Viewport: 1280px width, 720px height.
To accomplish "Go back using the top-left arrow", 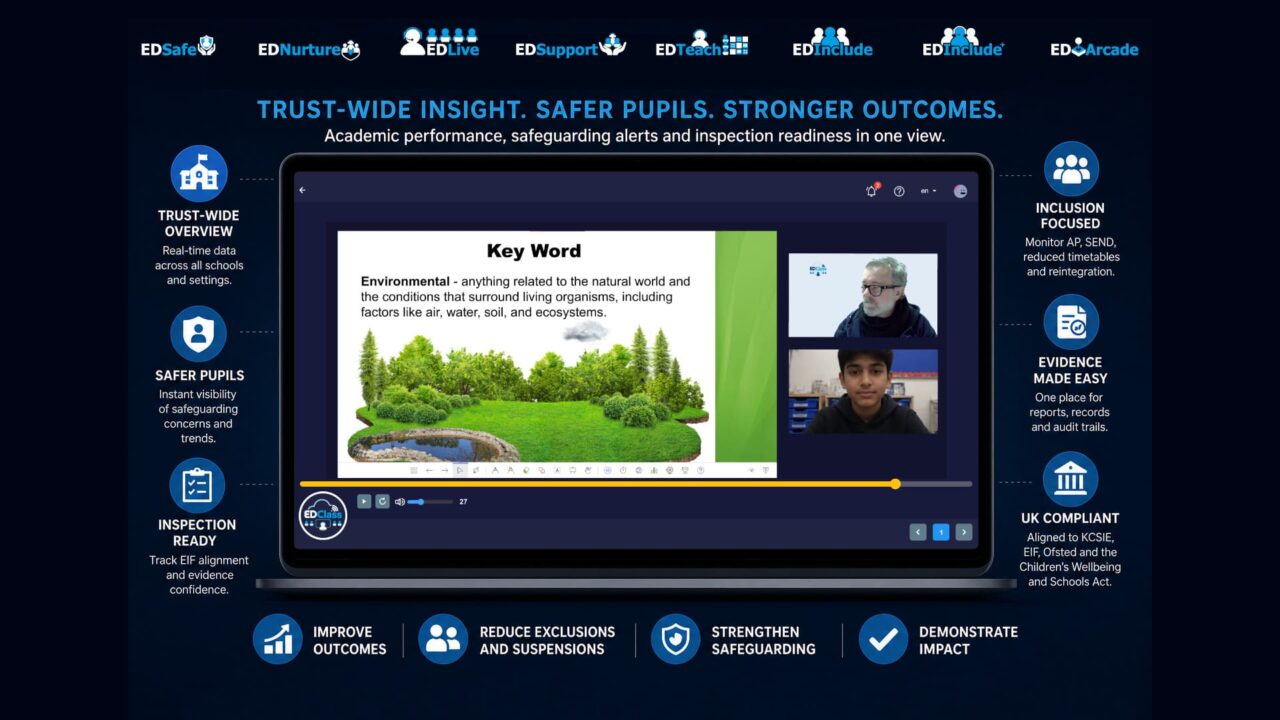I will click(302, 190).
